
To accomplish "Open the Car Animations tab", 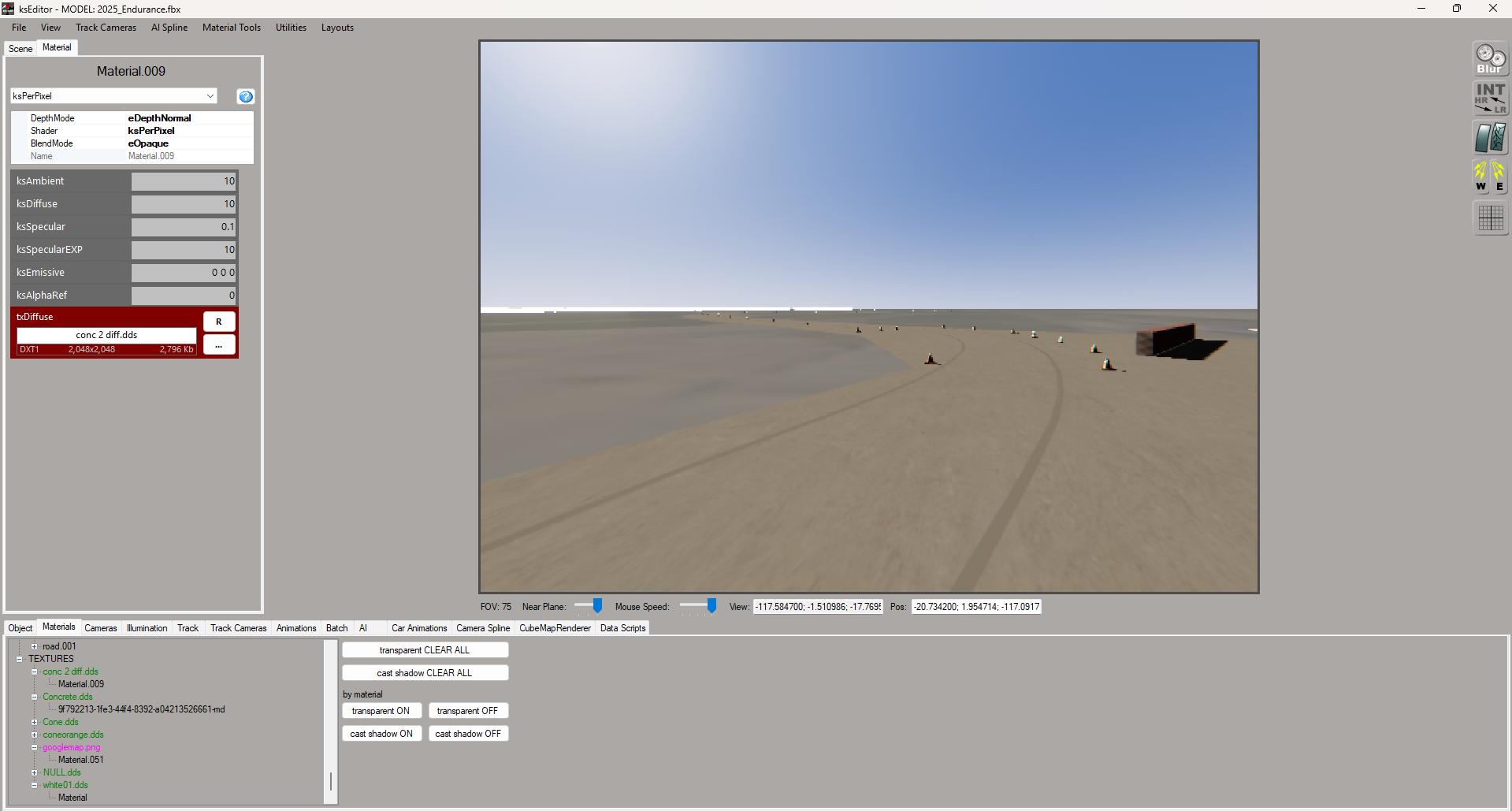I will point(419,628).
